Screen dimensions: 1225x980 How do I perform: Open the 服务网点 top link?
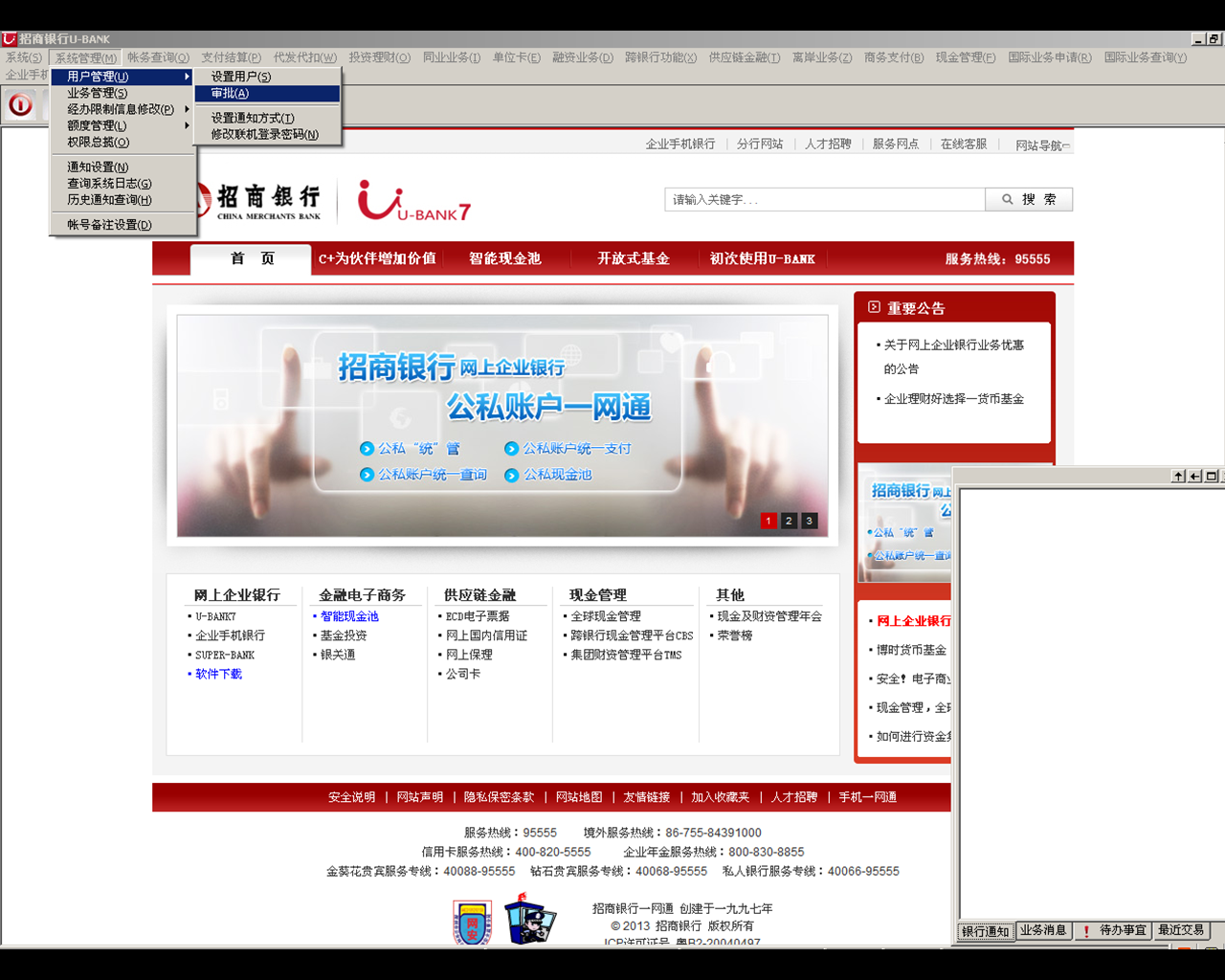[x=896, y=144]
